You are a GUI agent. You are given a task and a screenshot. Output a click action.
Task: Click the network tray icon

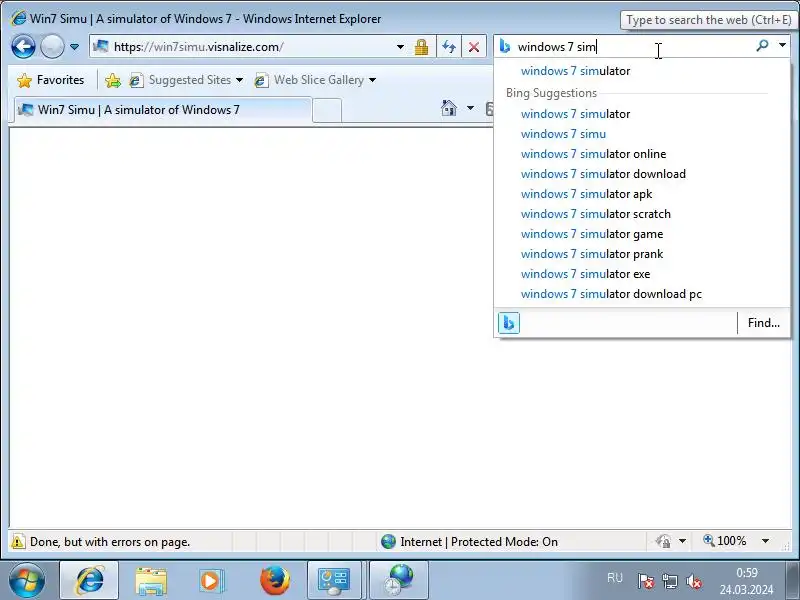point(670,581)
